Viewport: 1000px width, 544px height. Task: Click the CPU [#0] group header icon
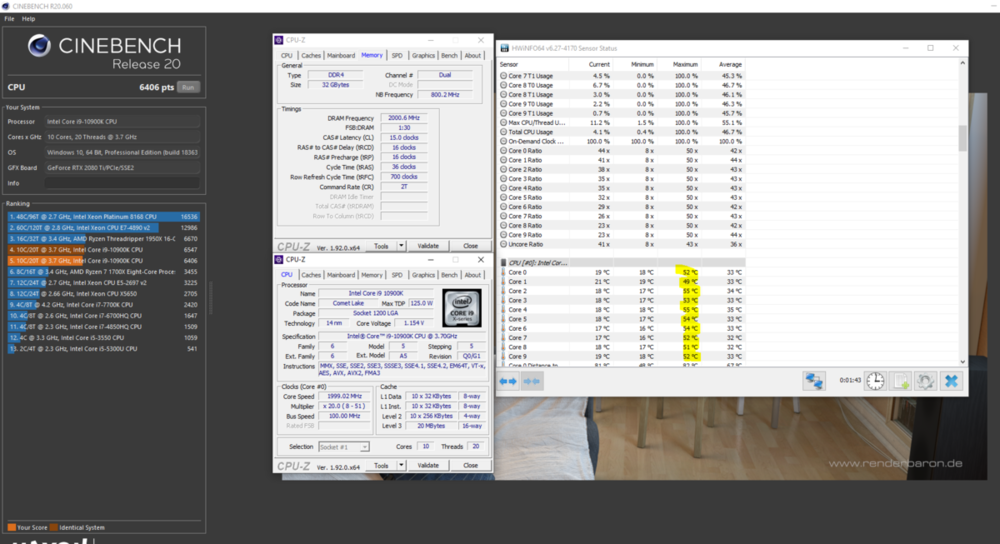pyautogui.click(x=503, y=263)
